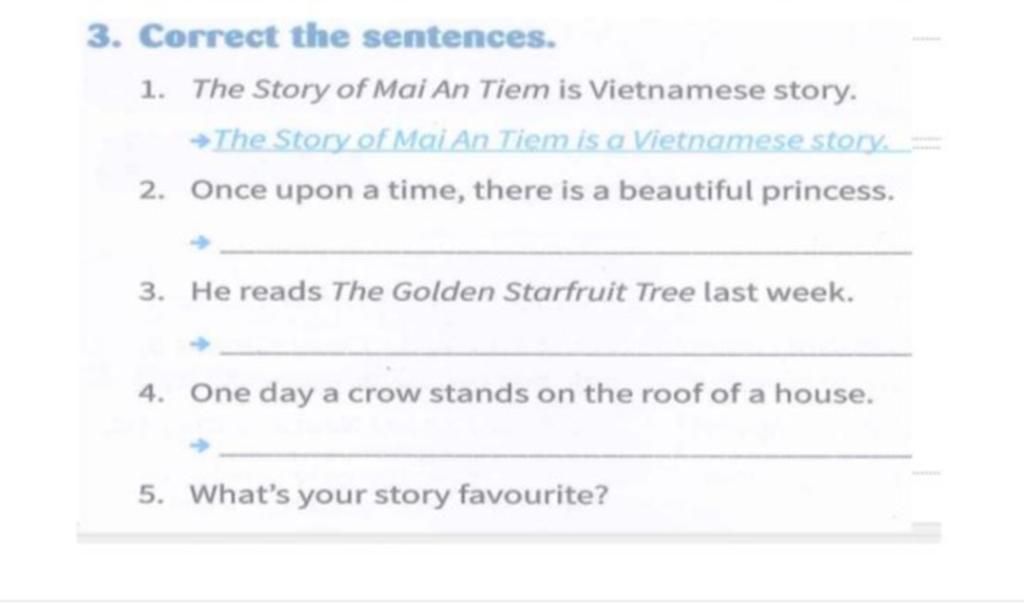Click the arrow below the Starfruit Tree sentence

[201, 343]
